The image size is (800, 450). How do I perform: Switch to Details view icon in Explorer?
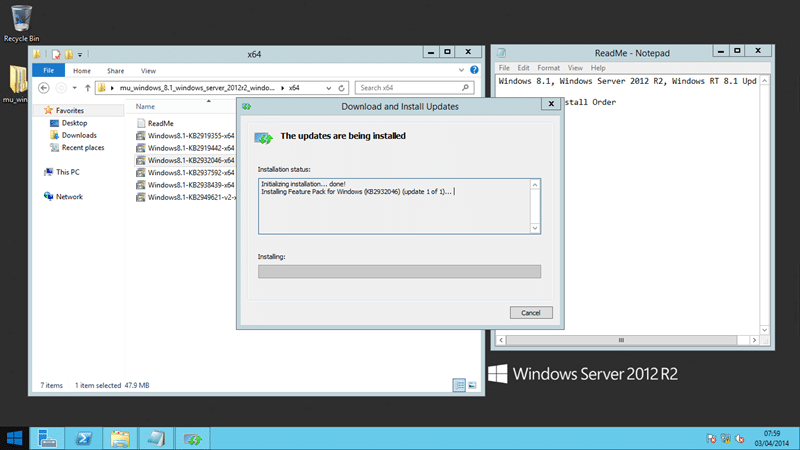pos(459,385)
